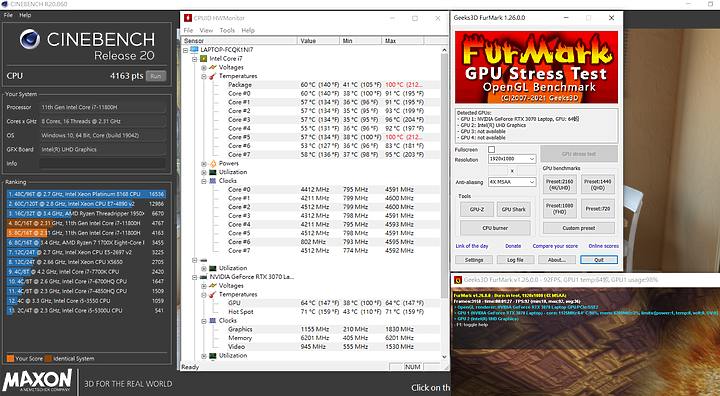
Task: Click the Run button next to CPU score
Action: 156,76
